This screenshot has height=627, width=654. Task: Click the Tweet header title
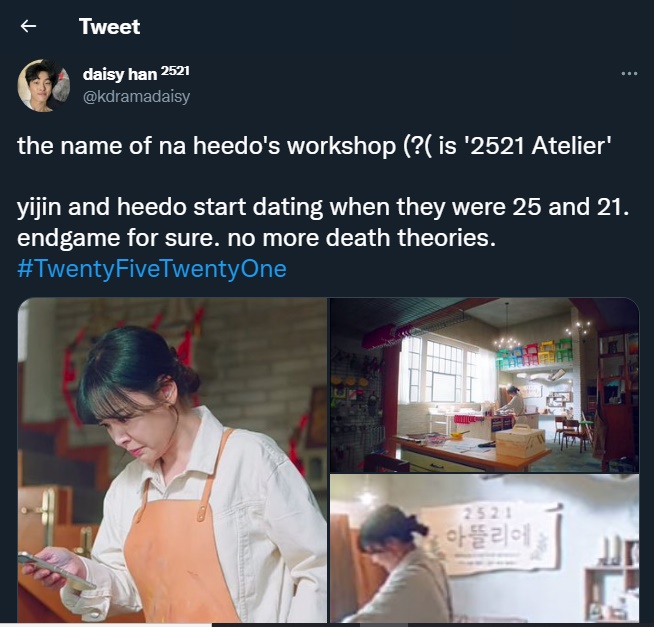coord(109,26)
